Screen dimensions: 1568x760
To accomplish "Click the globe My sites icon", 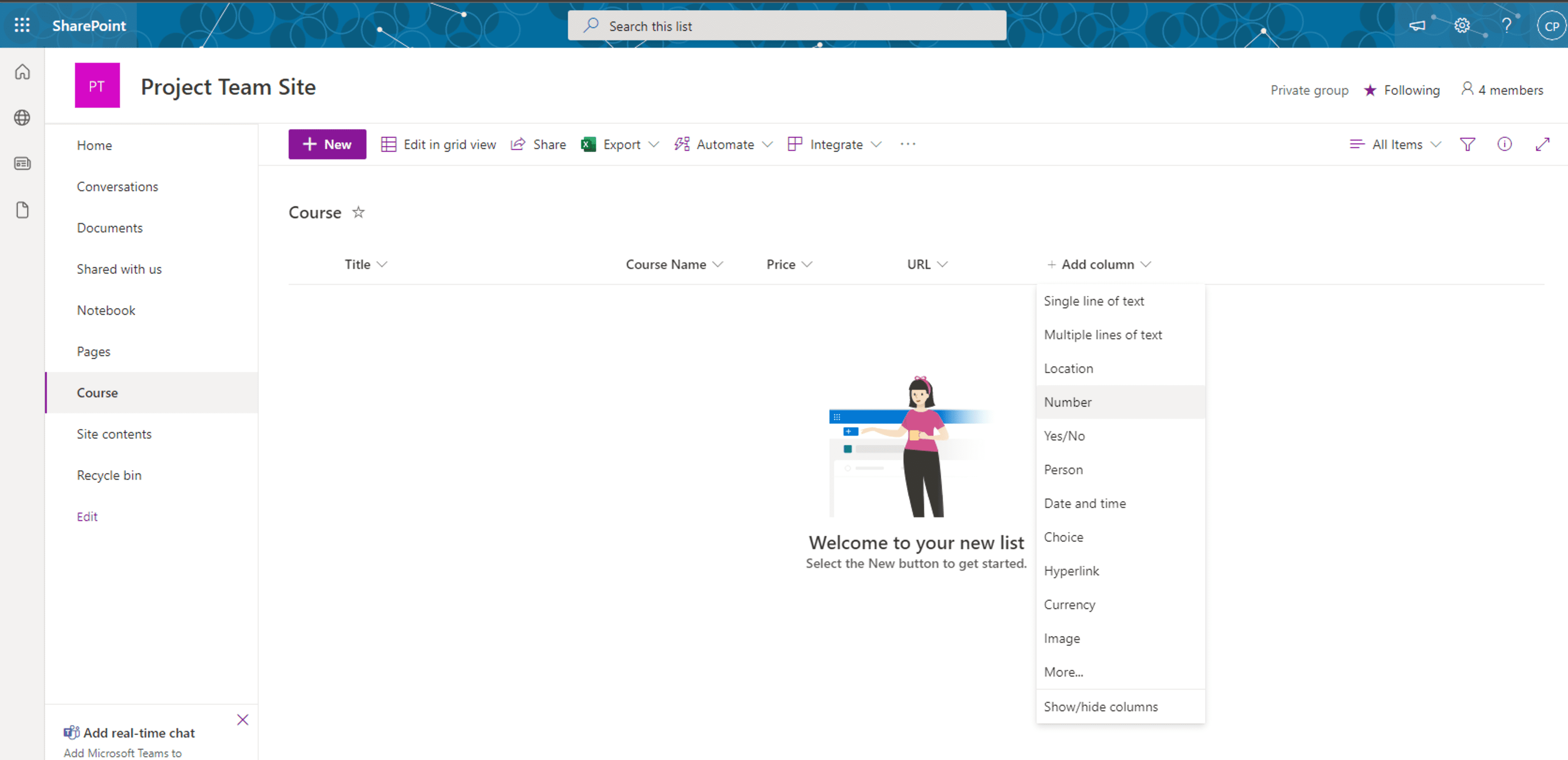I will pyautogui.click(x=22, y=118).
